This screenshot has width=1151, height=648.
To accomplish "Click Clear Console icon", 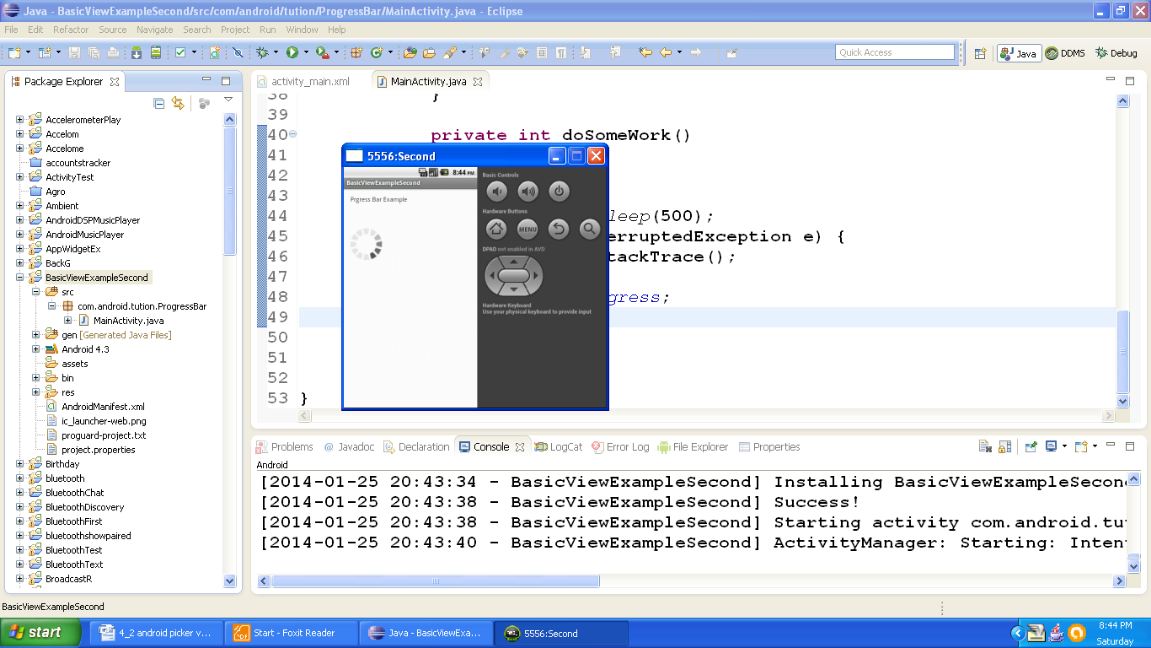I will [x=985, y=446].
